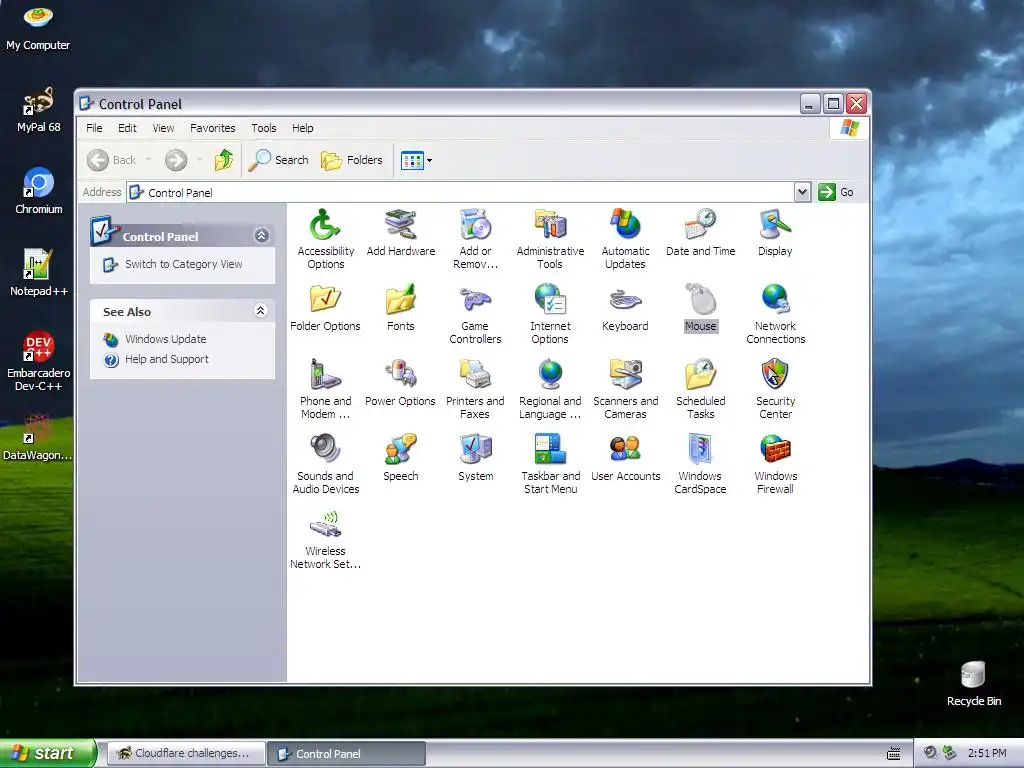Click the address bar field
The width and height of the screenshot is (1024, 768).
pos(460,193)
